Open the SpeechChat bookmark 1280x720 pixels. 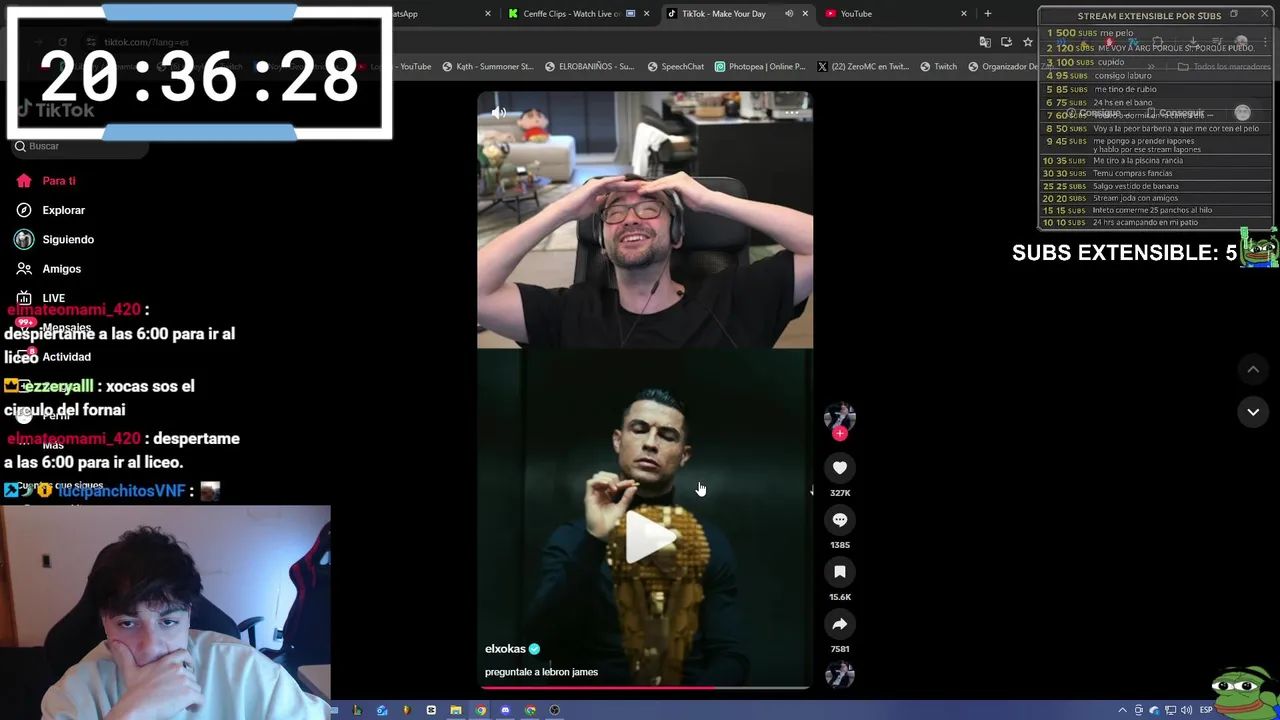pyautogui.click(x=676, y=67)
